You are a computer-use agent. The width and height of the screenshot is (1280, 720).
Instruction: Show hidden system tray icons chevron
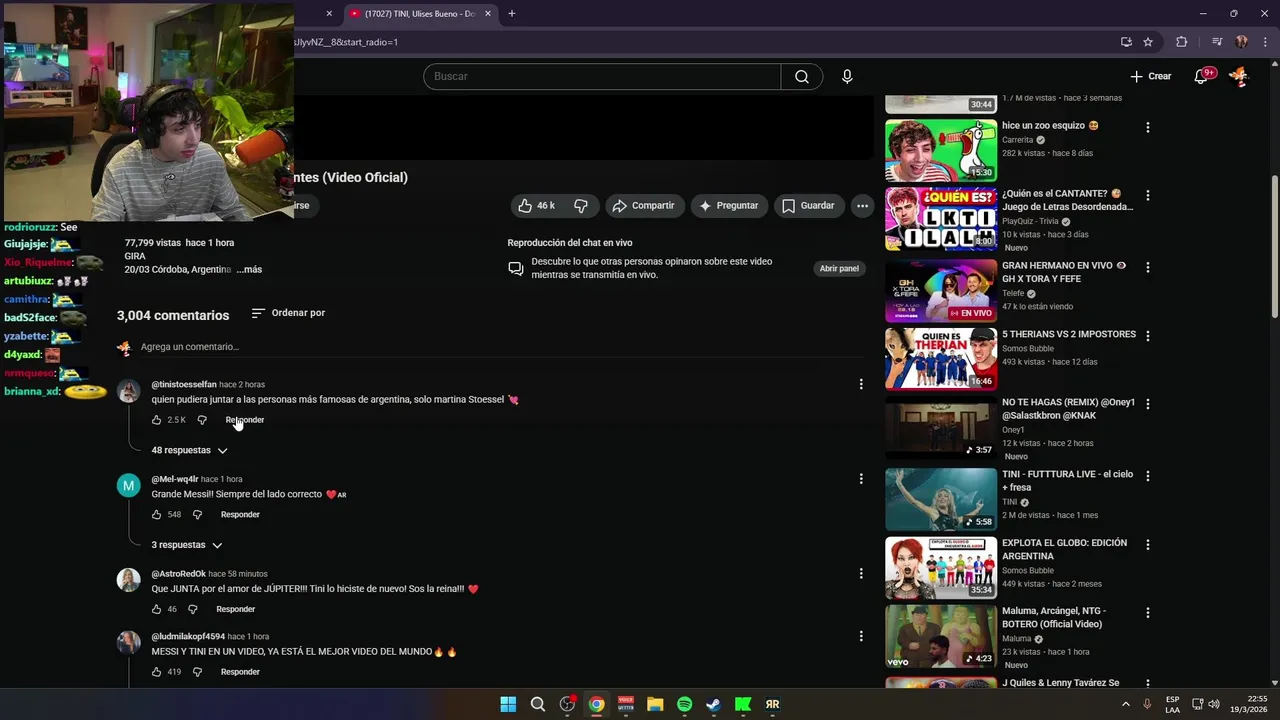(x=1126, y=704)
